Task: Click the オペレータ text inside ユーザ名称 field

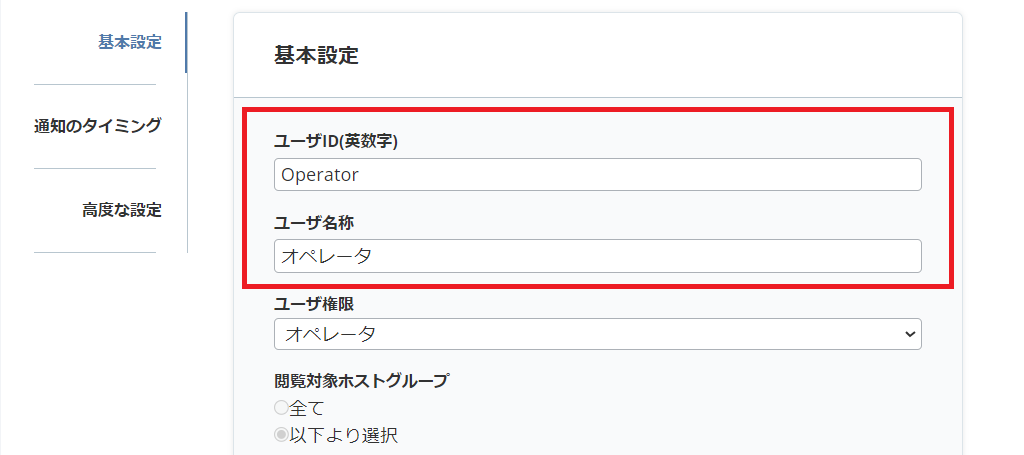Action: [326, 256]
